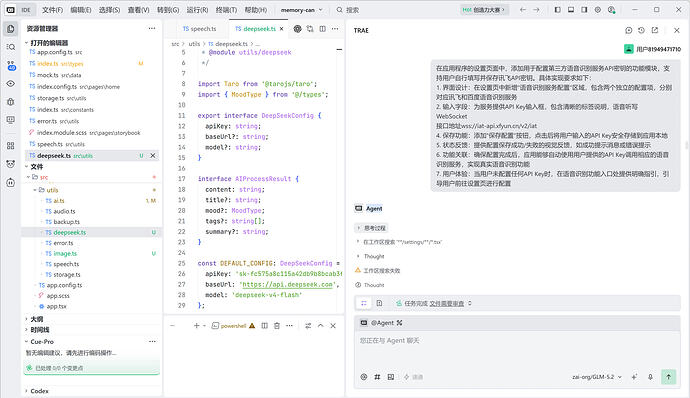
Task: Open the 终端(T) menu
Action: (x=227, y=10)
